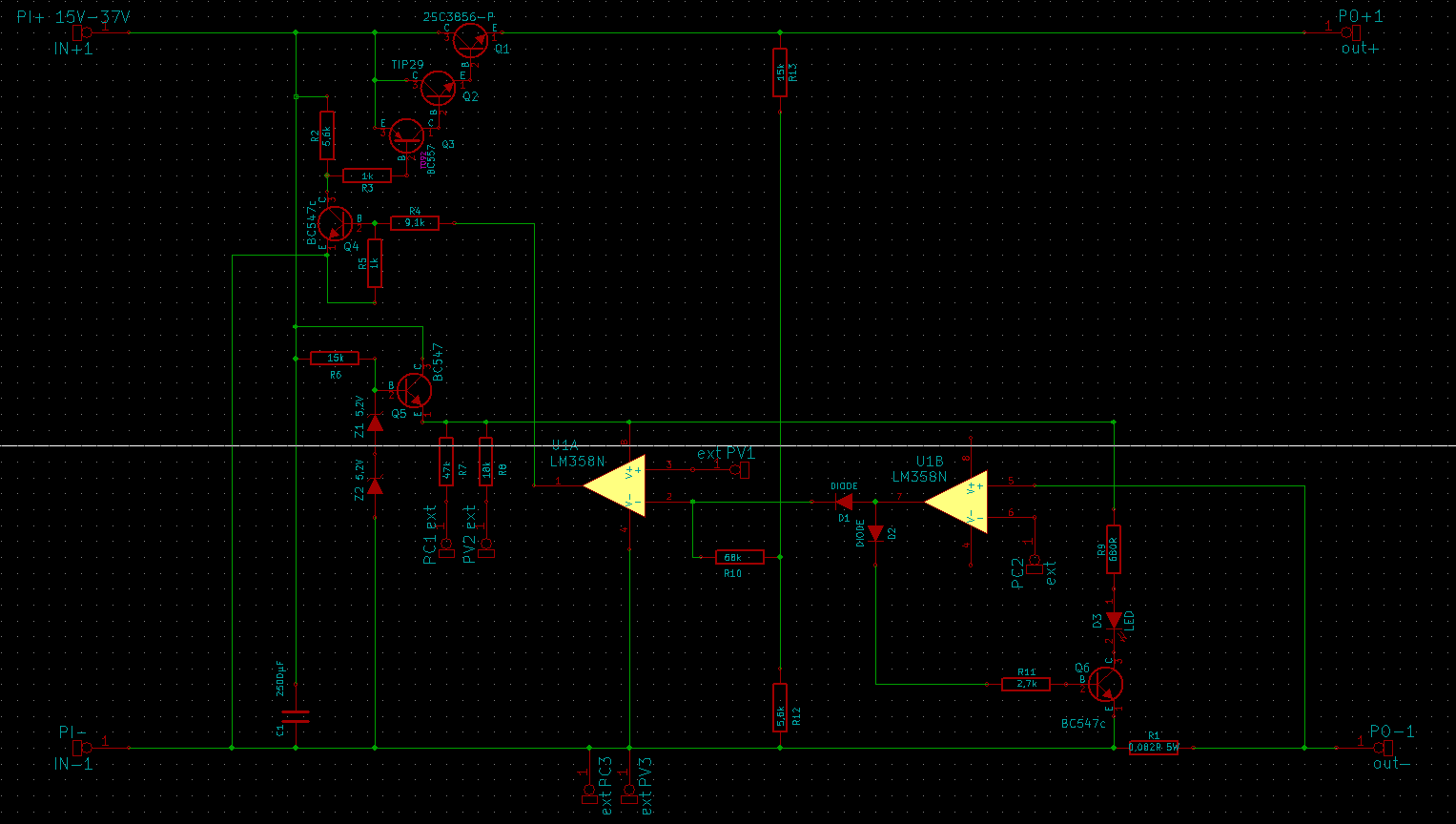Select the PC1 ext connector pad

coord(446,546)
